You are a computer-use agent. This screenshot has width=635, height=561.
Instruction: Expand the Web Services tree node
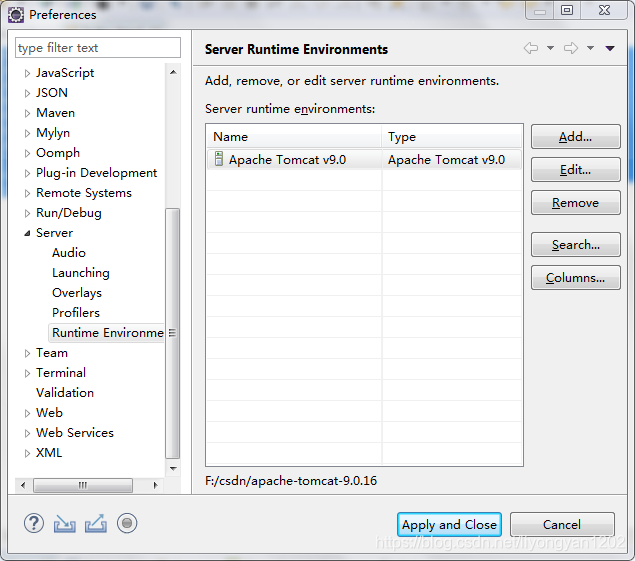tap(27, 433)
